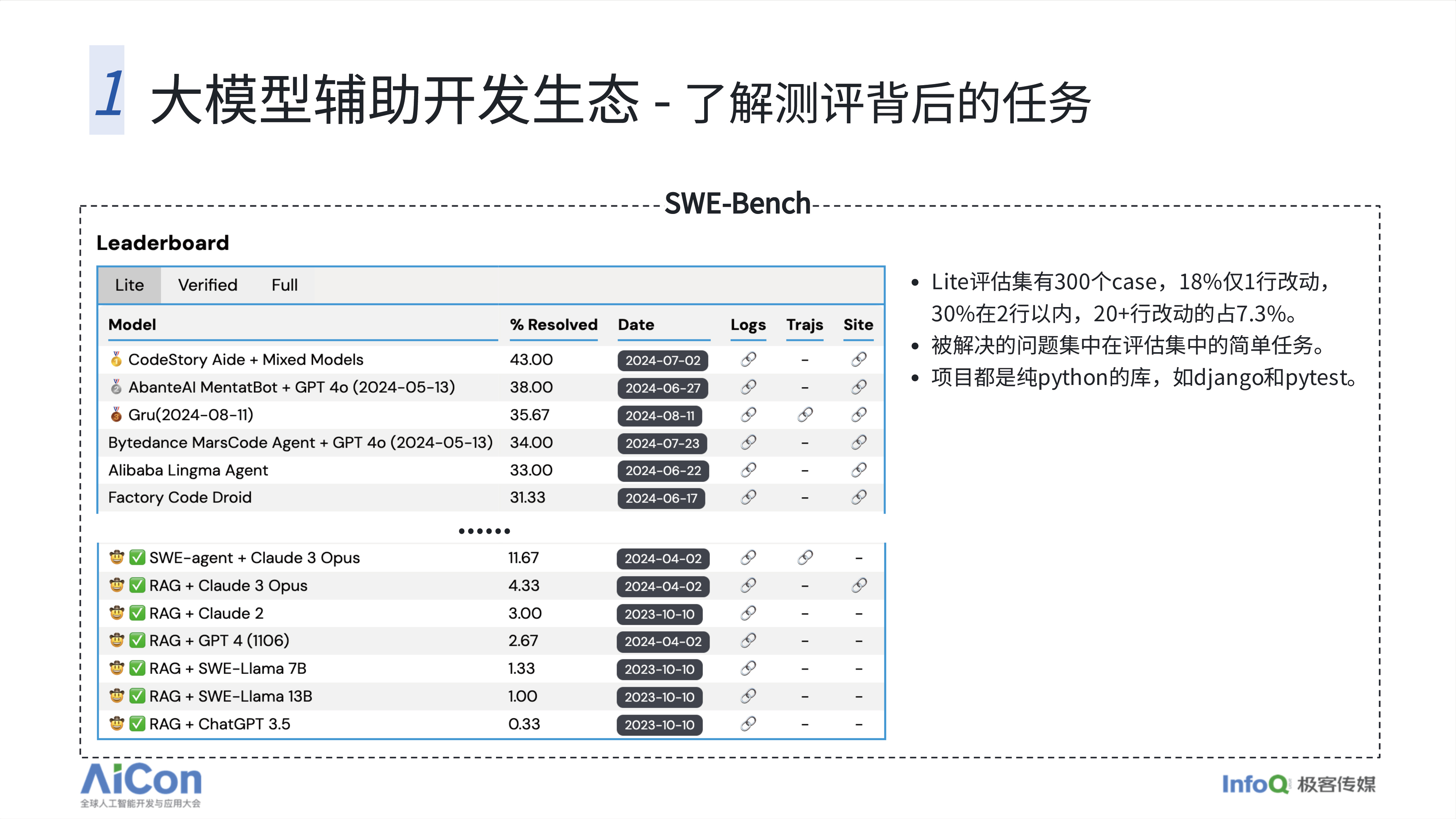Click the 35.67 resolved value
1456x819 pixels.
529,415
